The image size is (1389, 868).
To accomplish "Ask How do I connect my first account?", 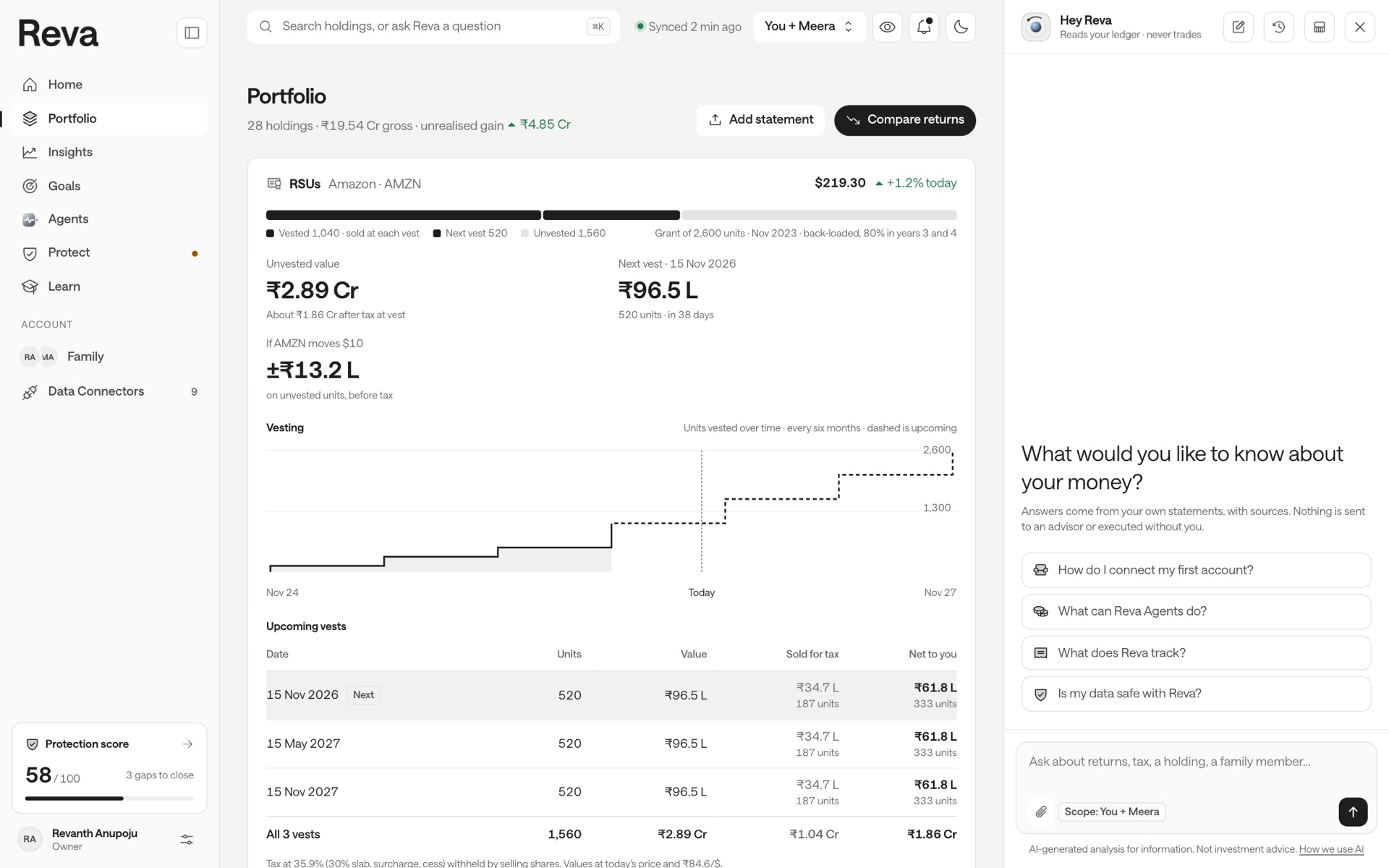I will pyautogui.click(x=1196, y=570).
